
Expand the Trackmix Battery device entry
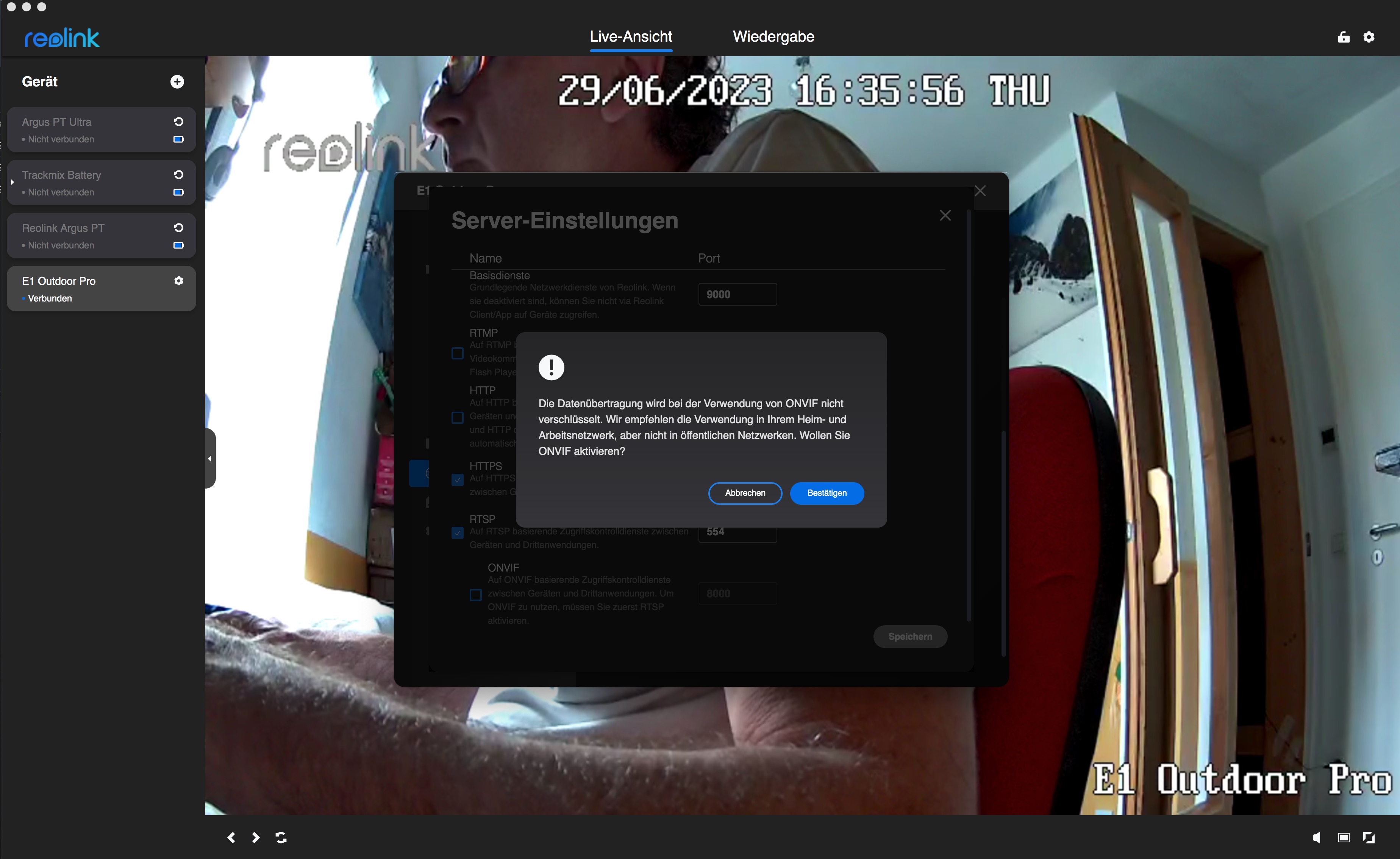coord(12,182)
